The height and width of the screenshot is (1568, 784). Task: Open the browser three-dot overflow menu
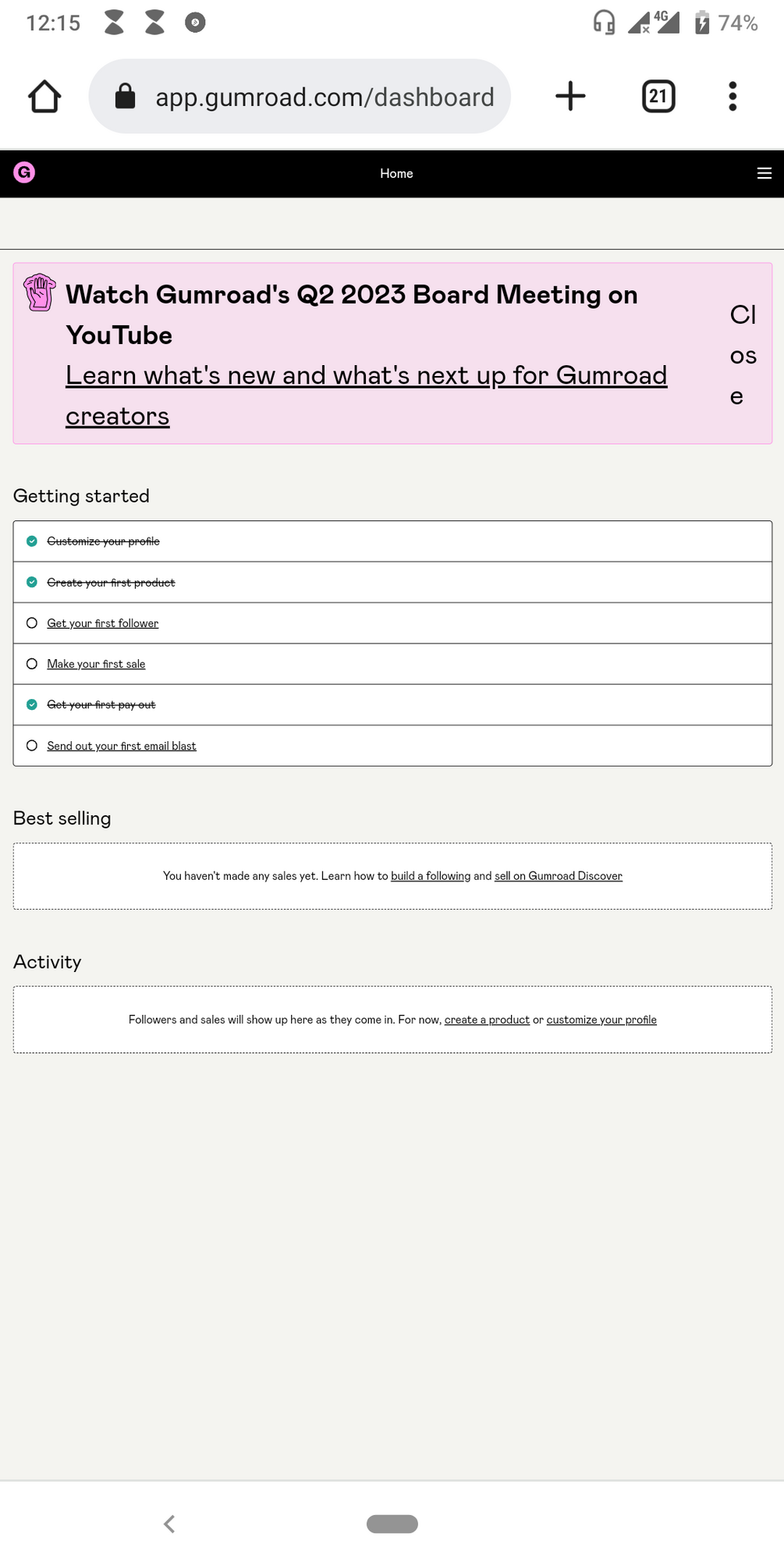[x=732, y=97]
